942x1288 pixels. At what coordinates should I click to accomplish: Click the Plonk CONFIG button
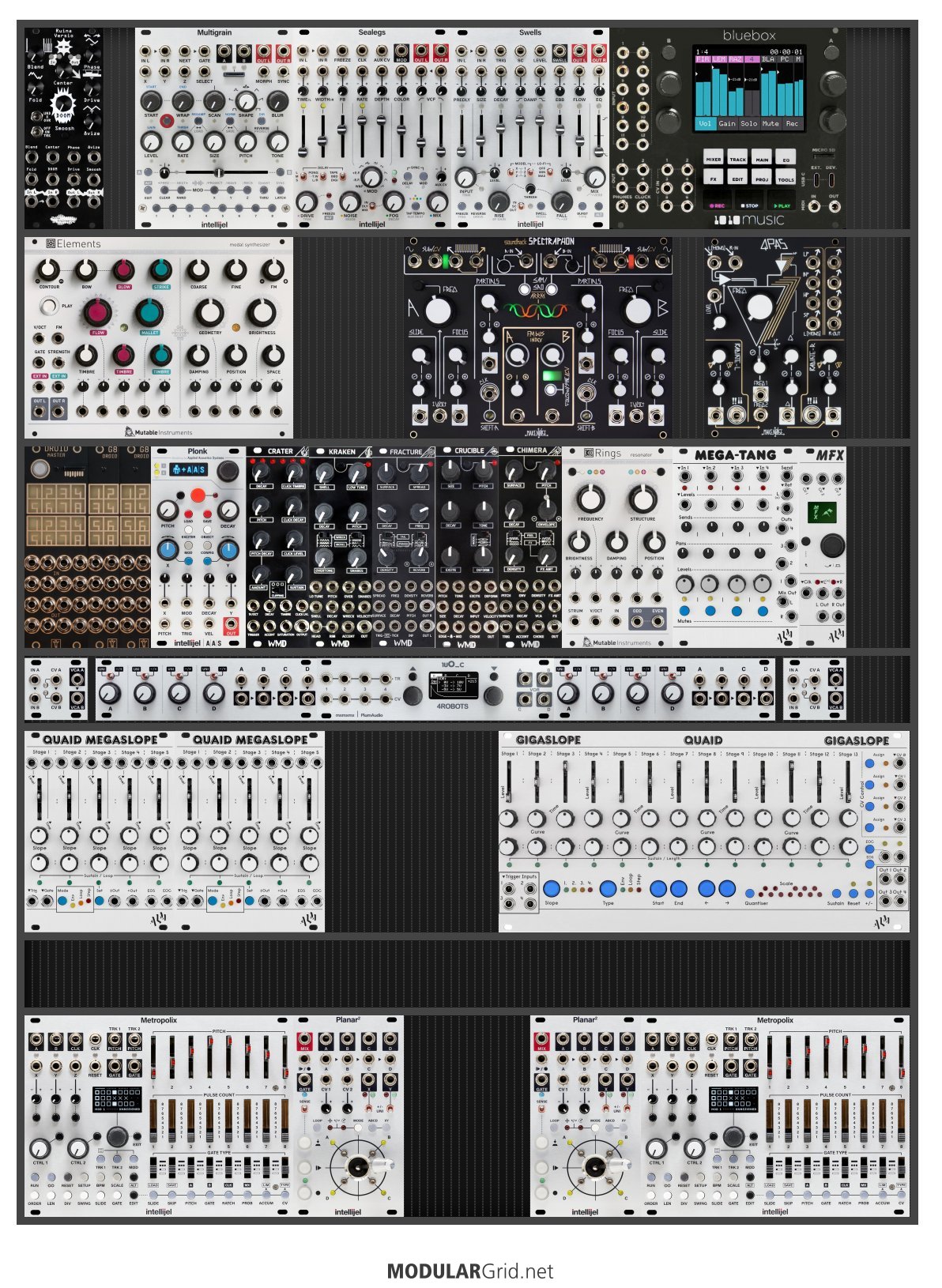(207, 545)
